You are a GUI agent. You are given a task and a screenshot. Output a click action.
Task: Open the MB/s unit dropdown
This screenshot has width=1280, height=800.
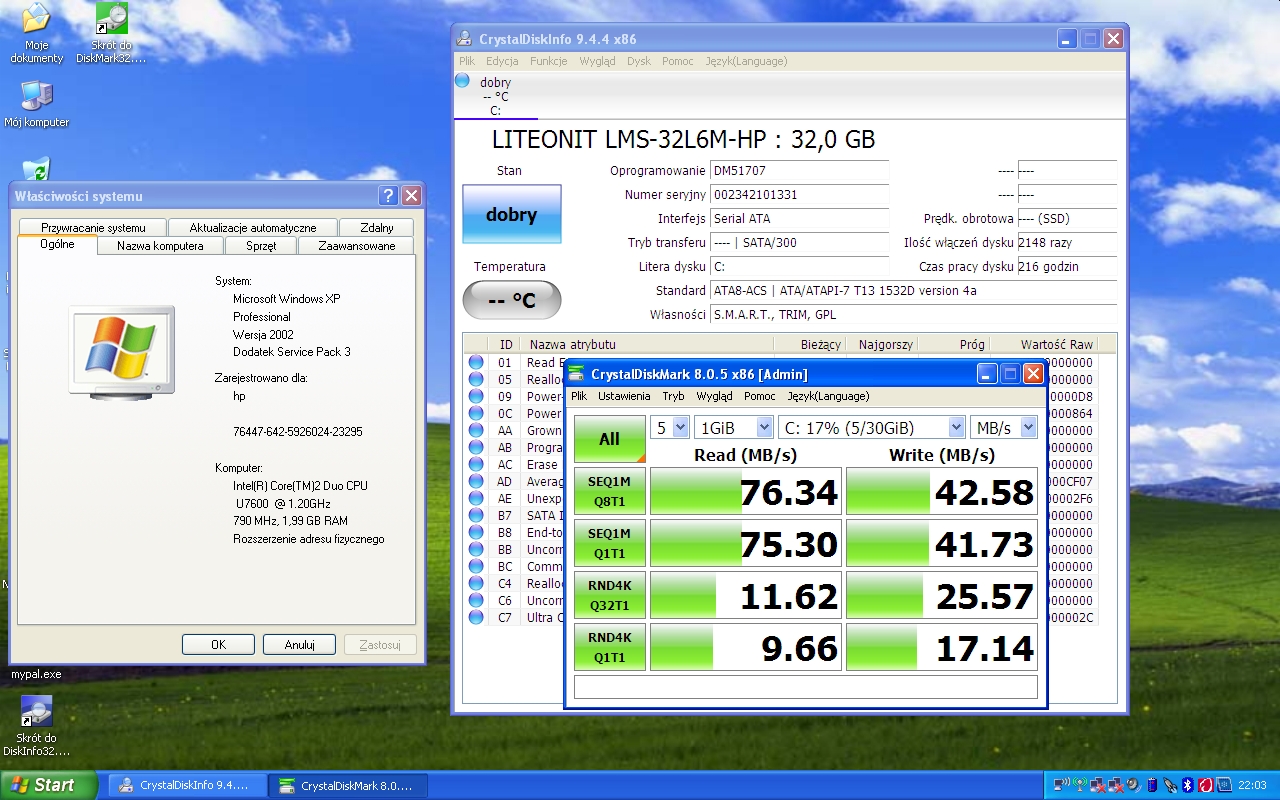click(1003, 428)
